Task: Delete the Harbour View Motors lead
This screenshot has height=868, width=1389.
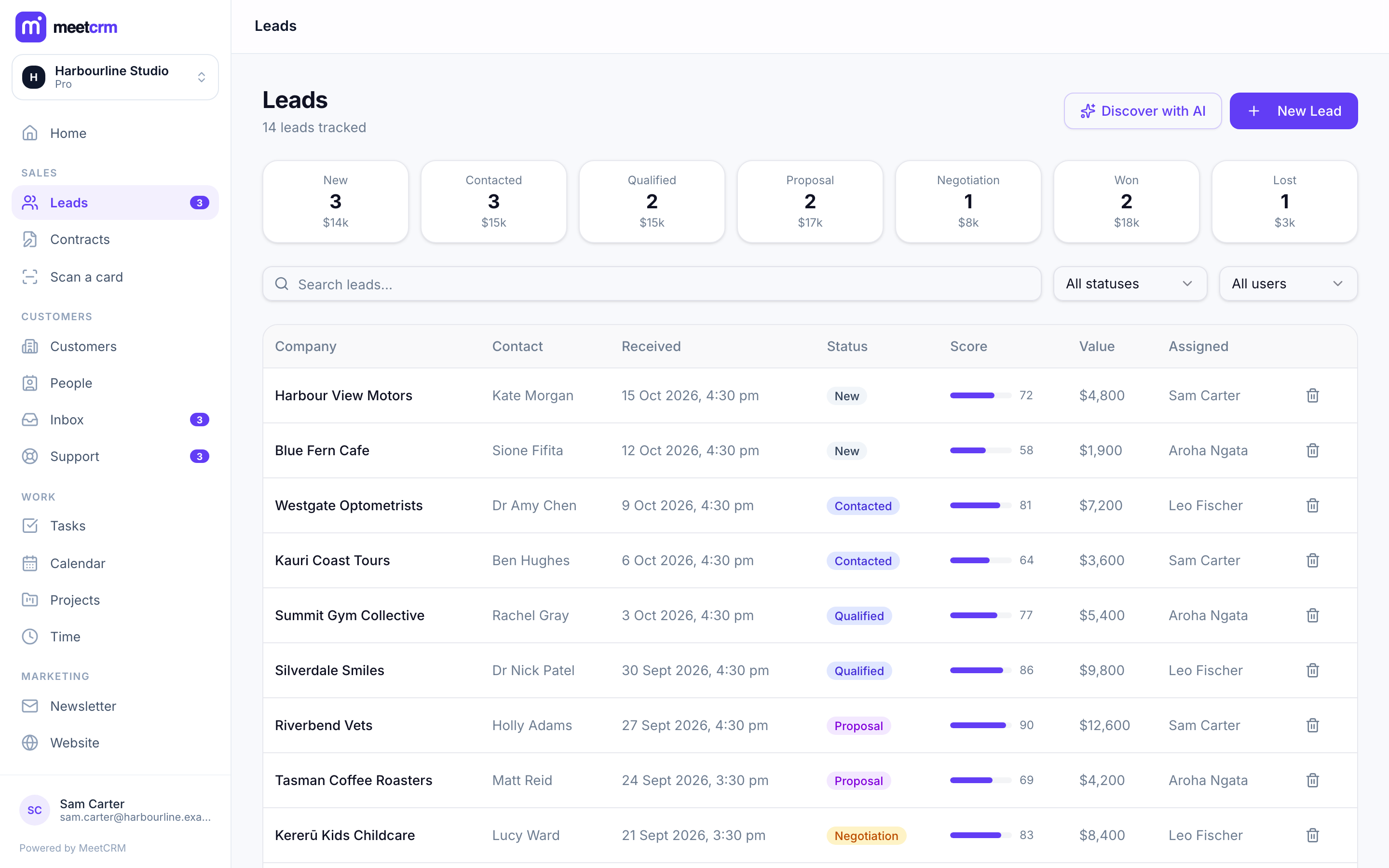Action: [x=1313, y=395]
